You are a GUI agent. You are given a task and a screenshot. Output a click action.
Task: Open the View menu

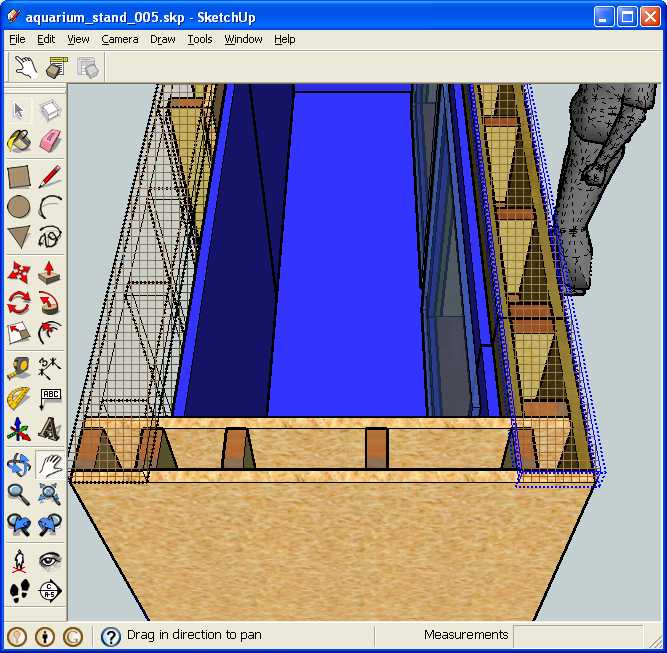78,40
